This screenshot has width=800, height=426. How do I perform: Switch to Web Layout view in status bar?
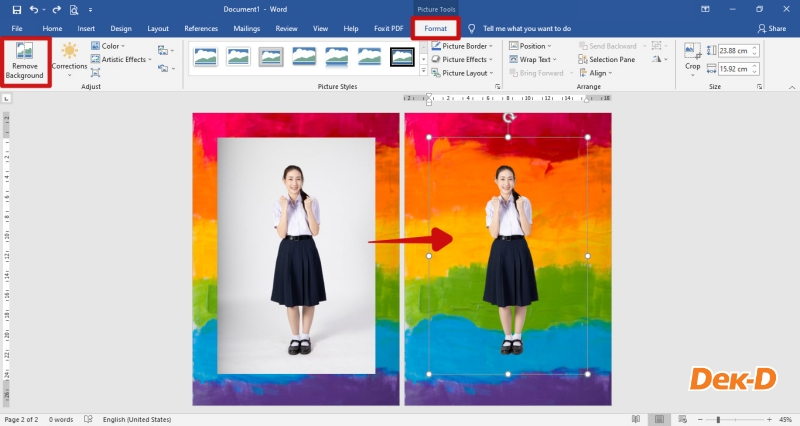683,419
